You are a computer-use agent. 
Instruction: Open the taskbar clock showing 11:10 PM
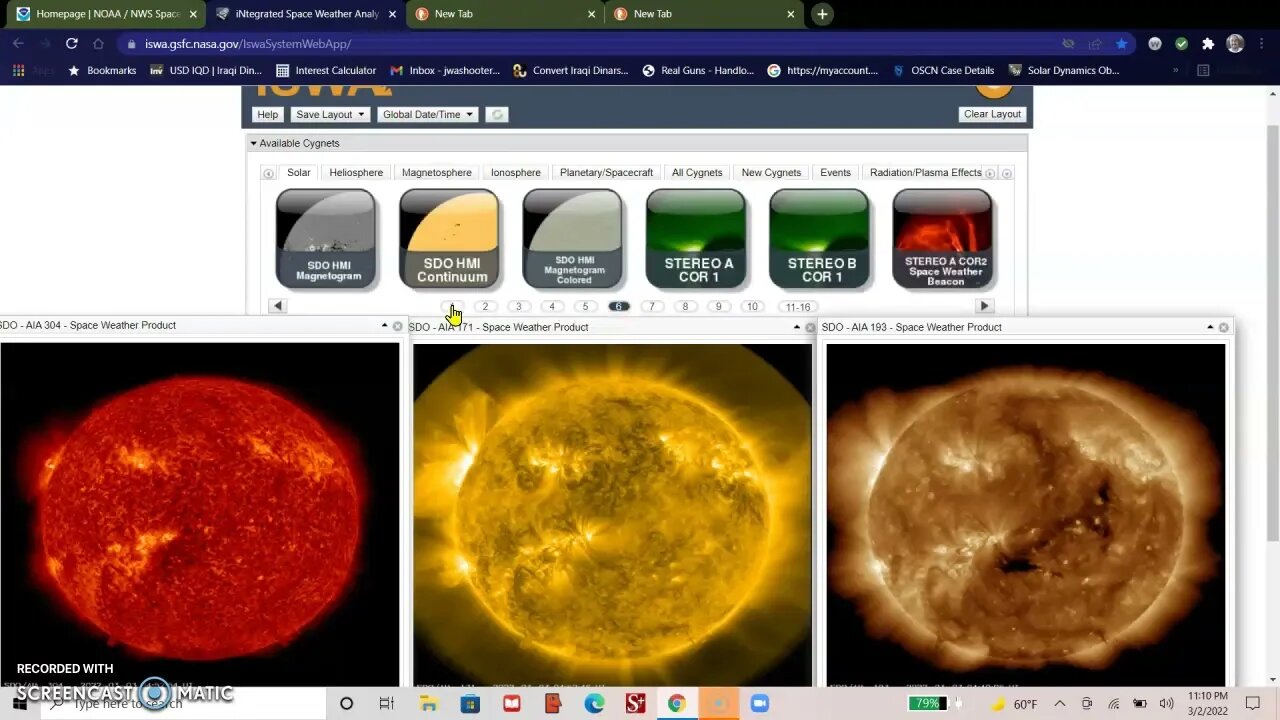coord(1208,704)
